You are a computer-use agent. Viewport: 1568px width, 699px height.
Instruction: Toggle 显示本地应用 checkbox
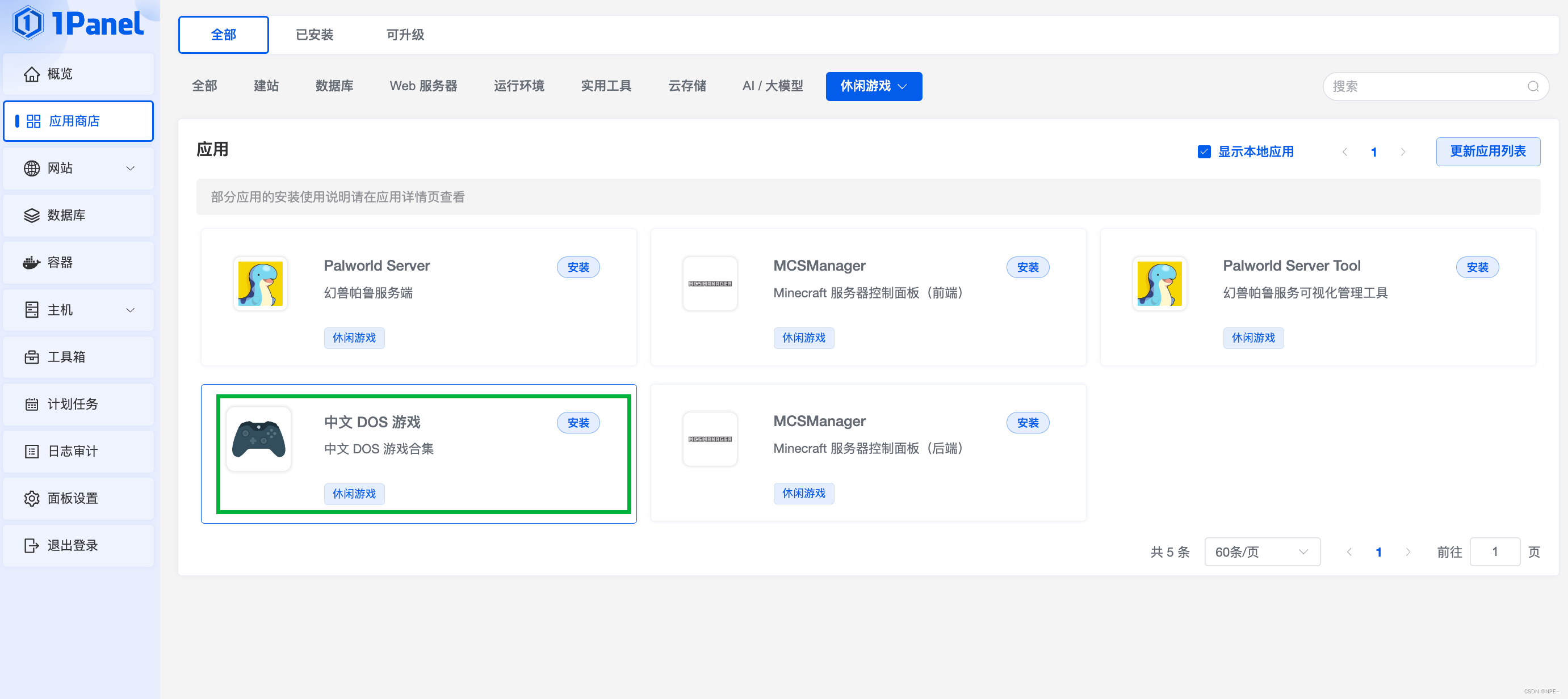1204,151
